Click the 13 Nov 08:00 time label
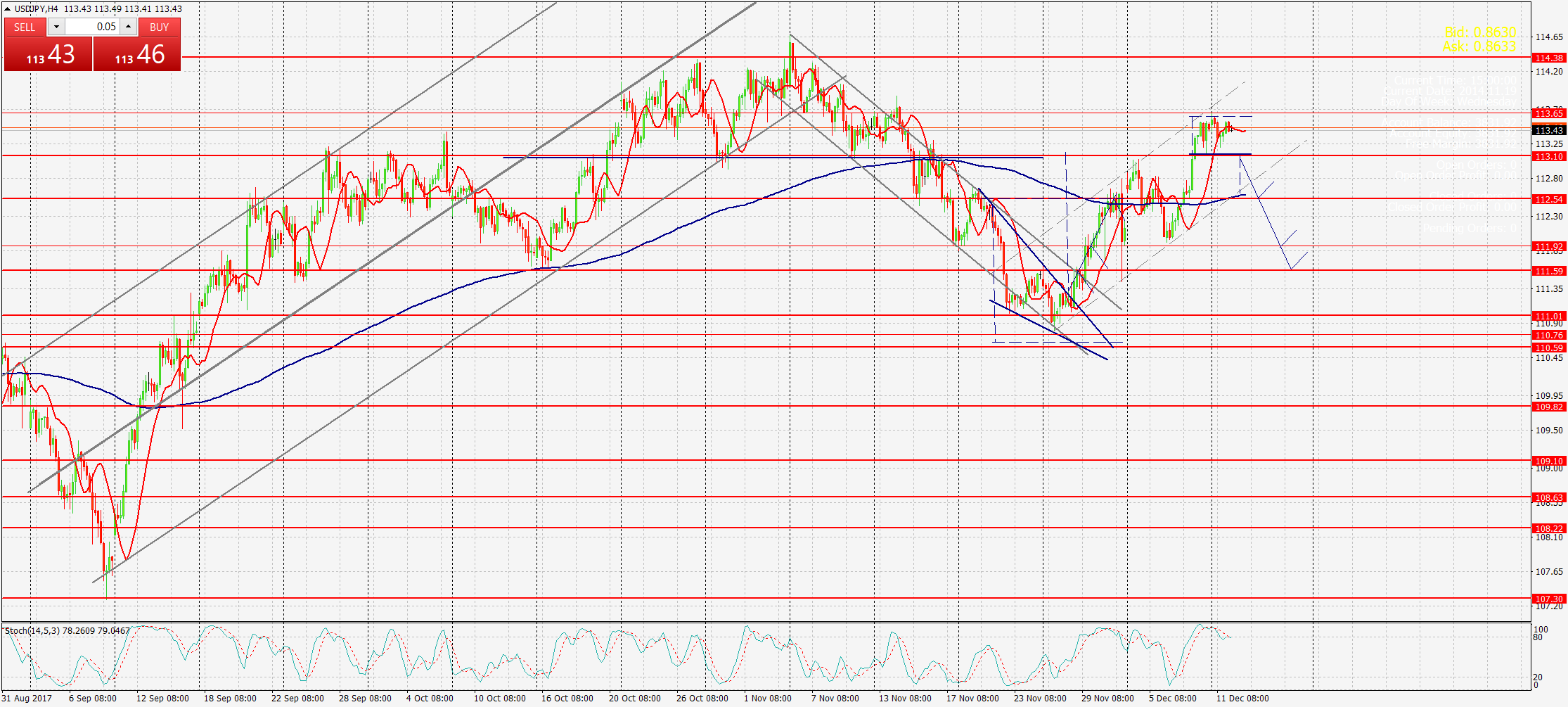This screenshot has height=707, width=1568. (x=905, y=699)
